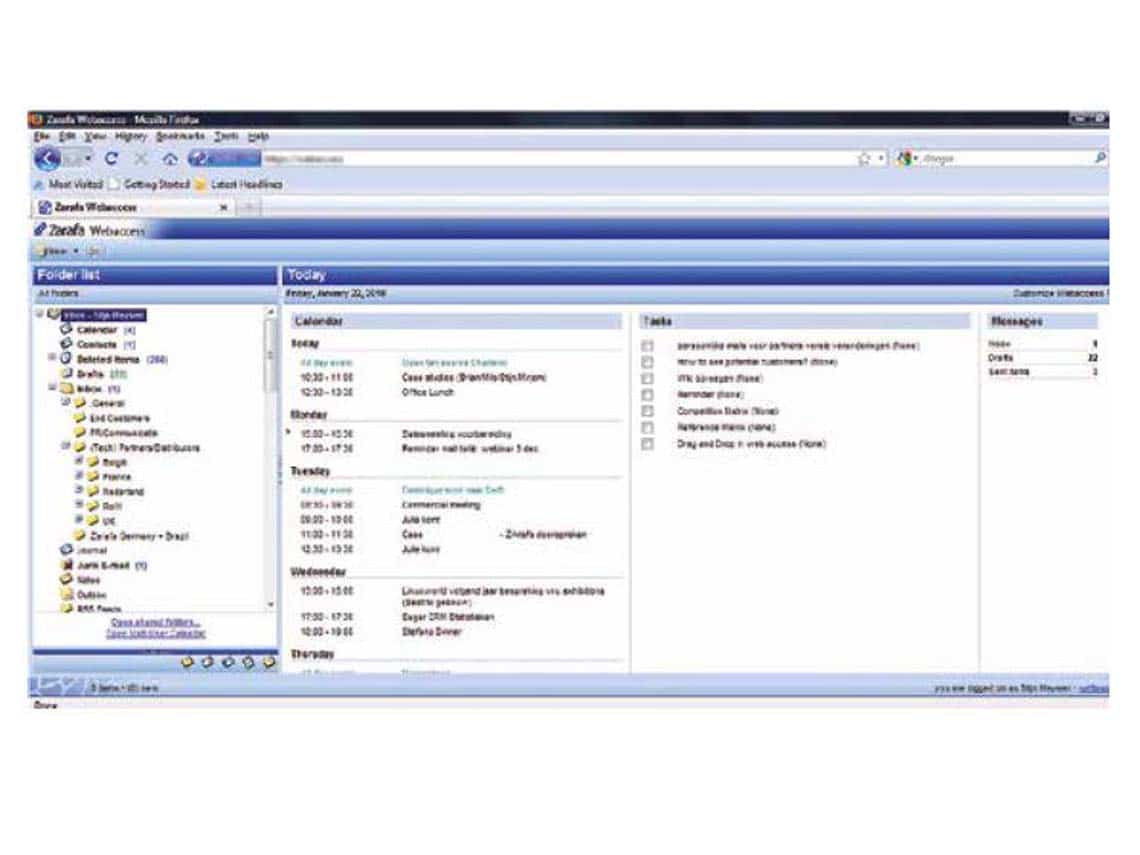Click the Notes folder icon
The image size is (1140, 855).
66,579
